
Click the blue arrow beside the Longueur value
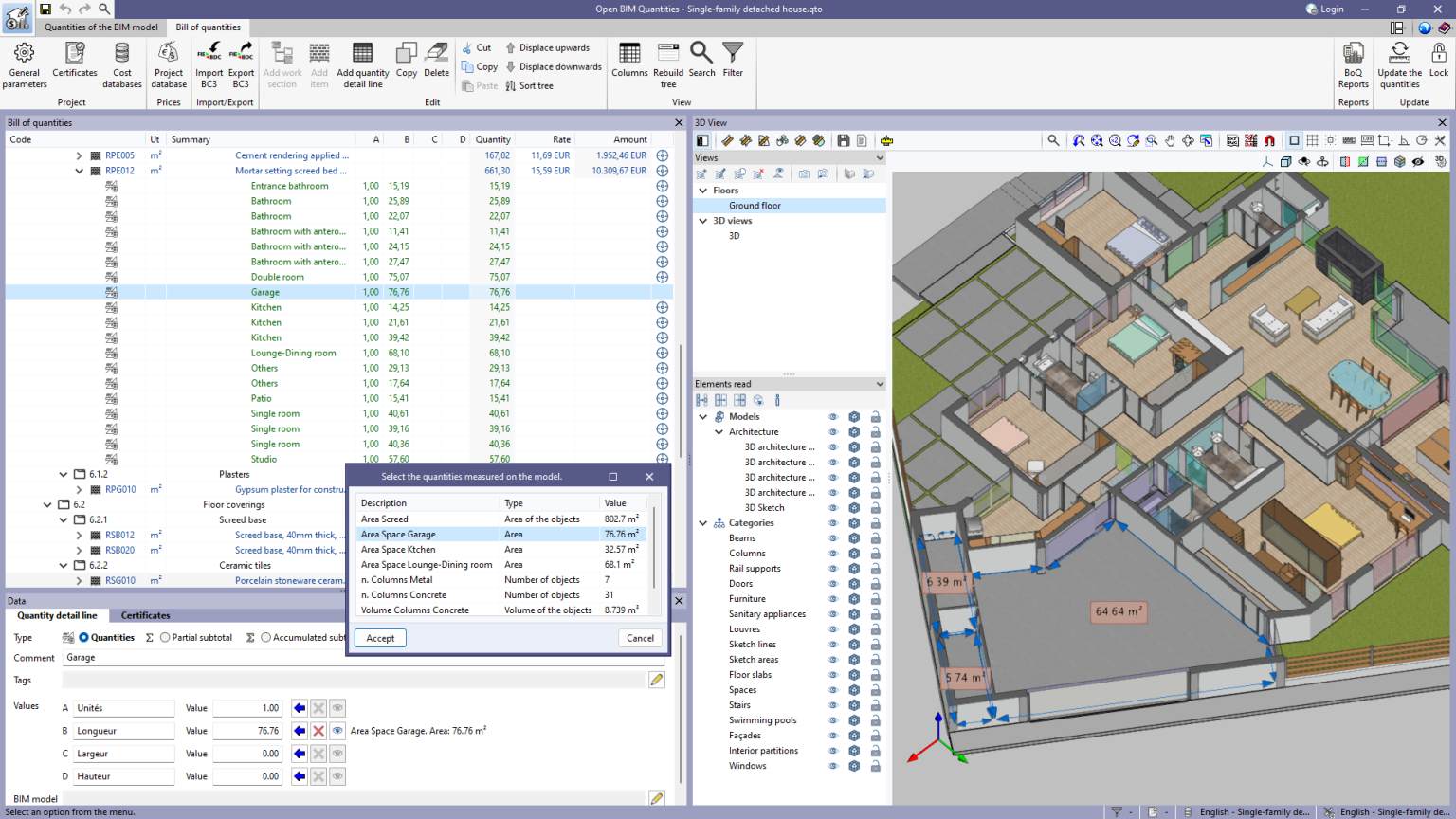pyautogui.click(x=300, y=731)
